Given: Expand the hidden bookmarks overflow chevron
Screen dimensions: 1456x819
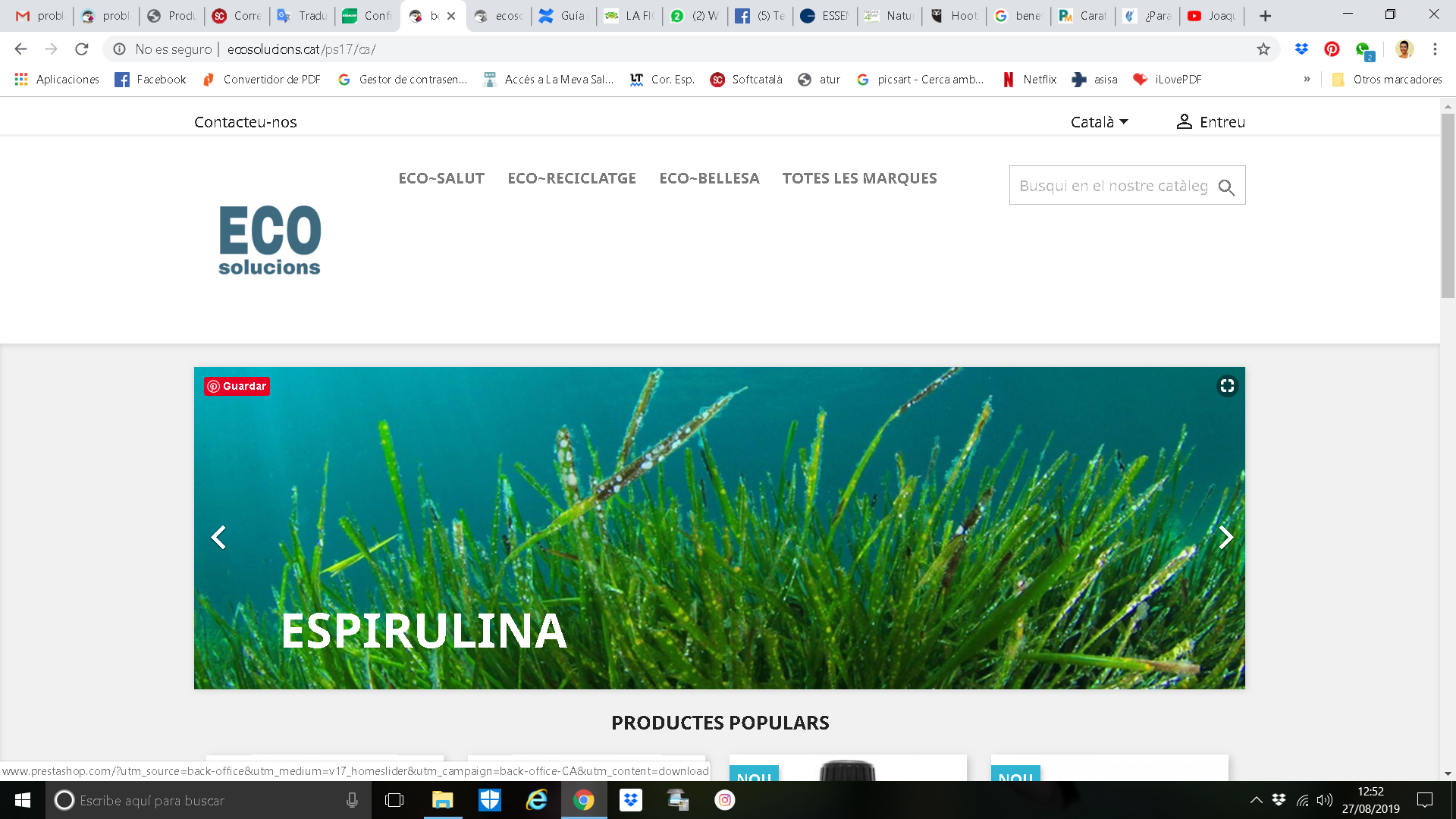Looking at the screenshot, I should click(x=1307, y=79).
